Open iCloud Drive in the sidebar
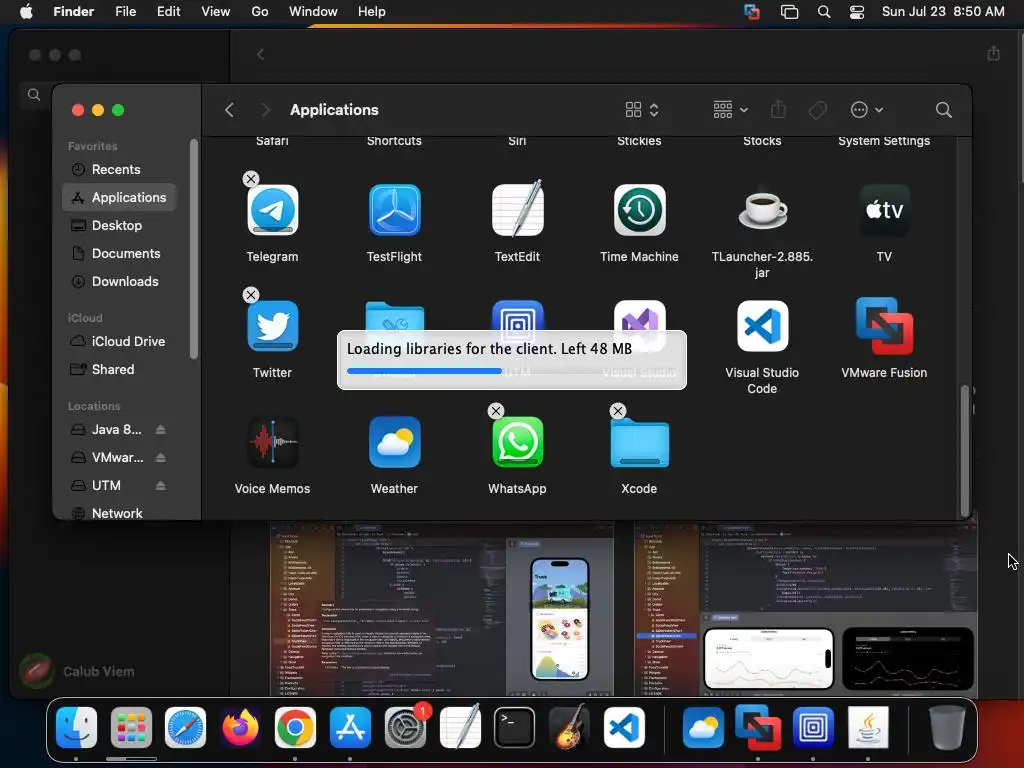Viewport: 1024px width, 768px height. pos(119,342)
